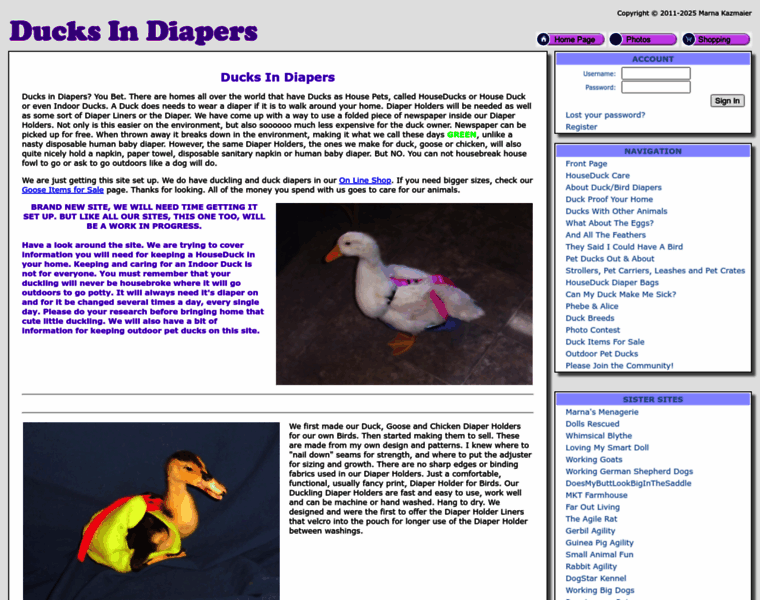Open They Said I Could Have A Bird
This screenshot has width=760, height=600.
click(624, 247)
